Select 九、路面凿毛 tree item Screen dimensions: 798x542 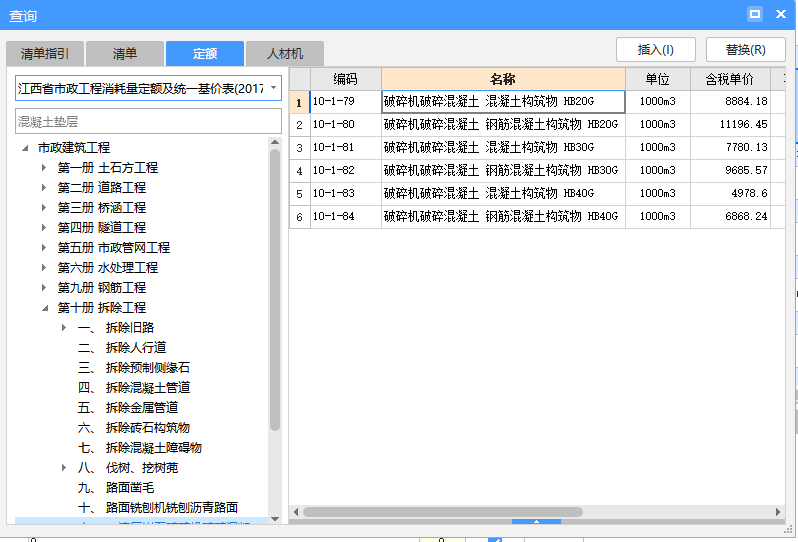[x=116, y=488]
